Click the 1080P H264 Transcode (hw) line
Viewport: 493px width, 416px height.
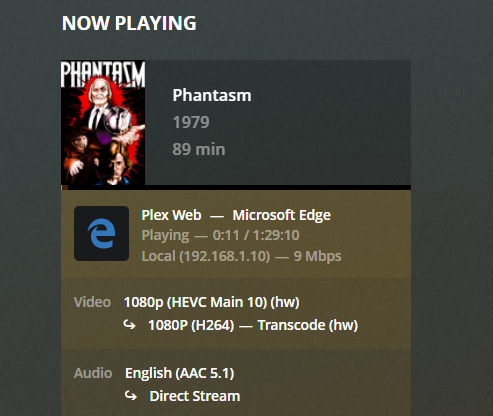(x=253, y=325)
